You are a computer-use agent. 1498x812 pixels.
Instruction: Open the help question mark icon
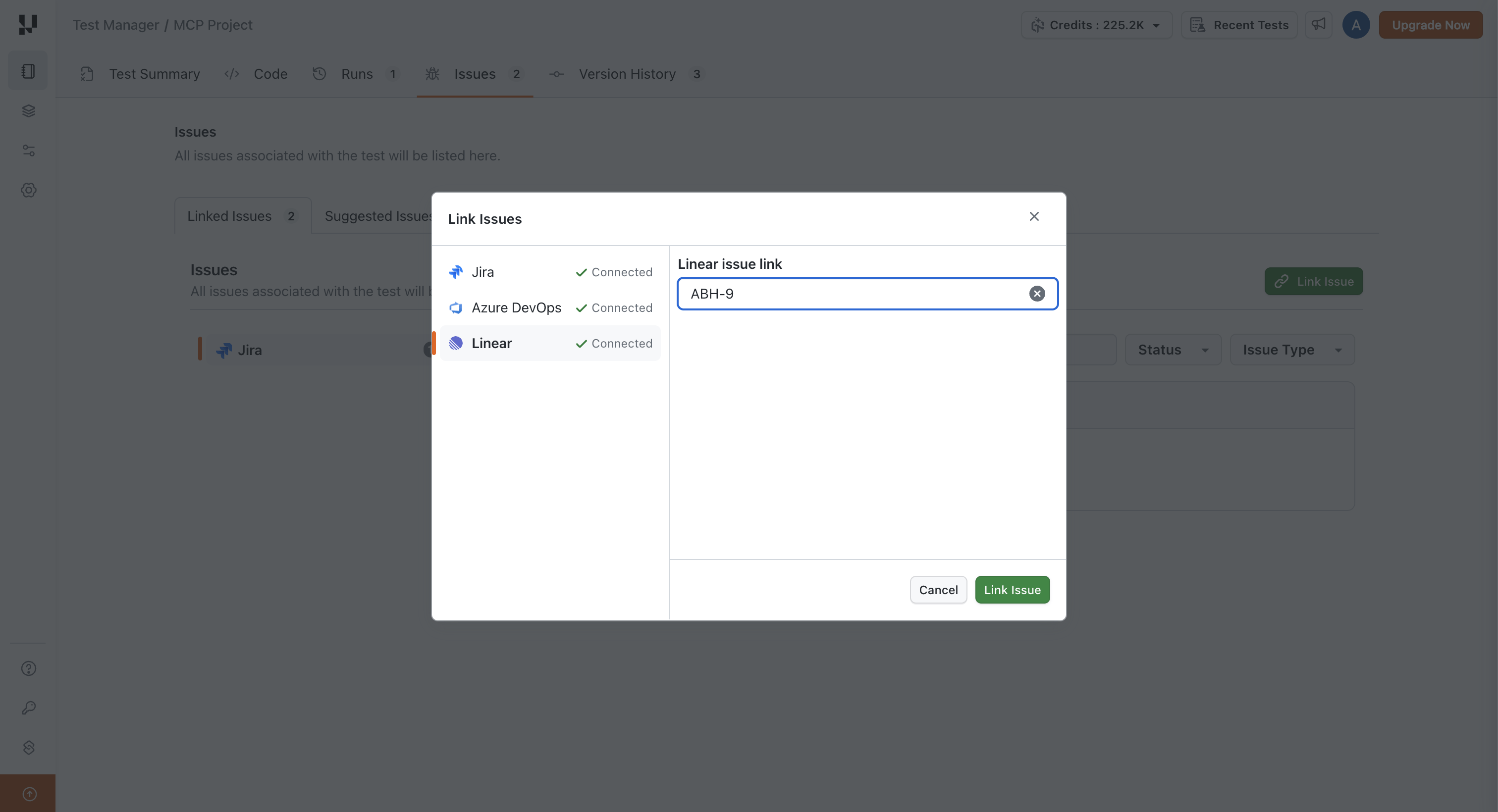29,668
